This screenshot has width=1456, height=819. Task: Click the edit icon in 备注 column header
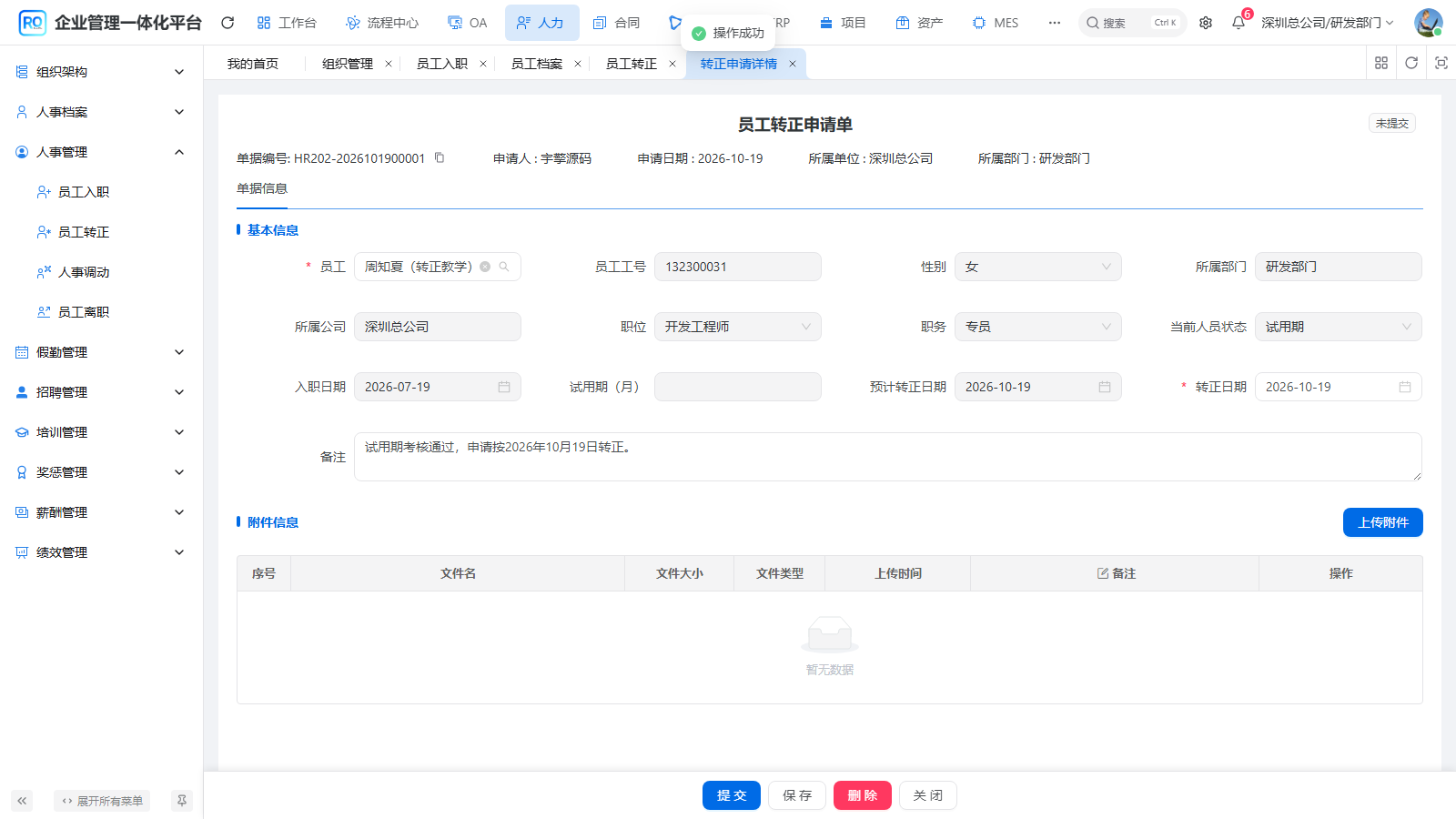click(x=1103, y=573)
